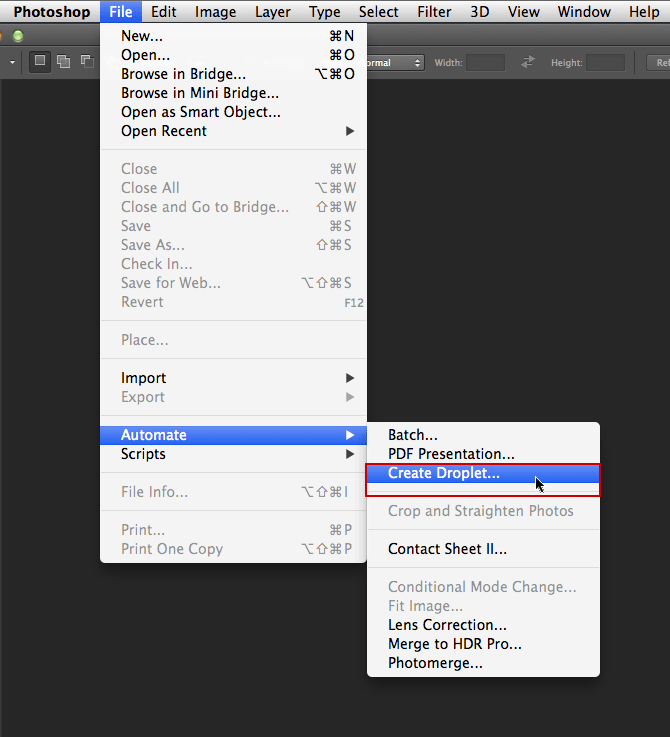Click the swap width and height arrows
670x737 pixels.
pyautogui.click(x=528, y=62)
